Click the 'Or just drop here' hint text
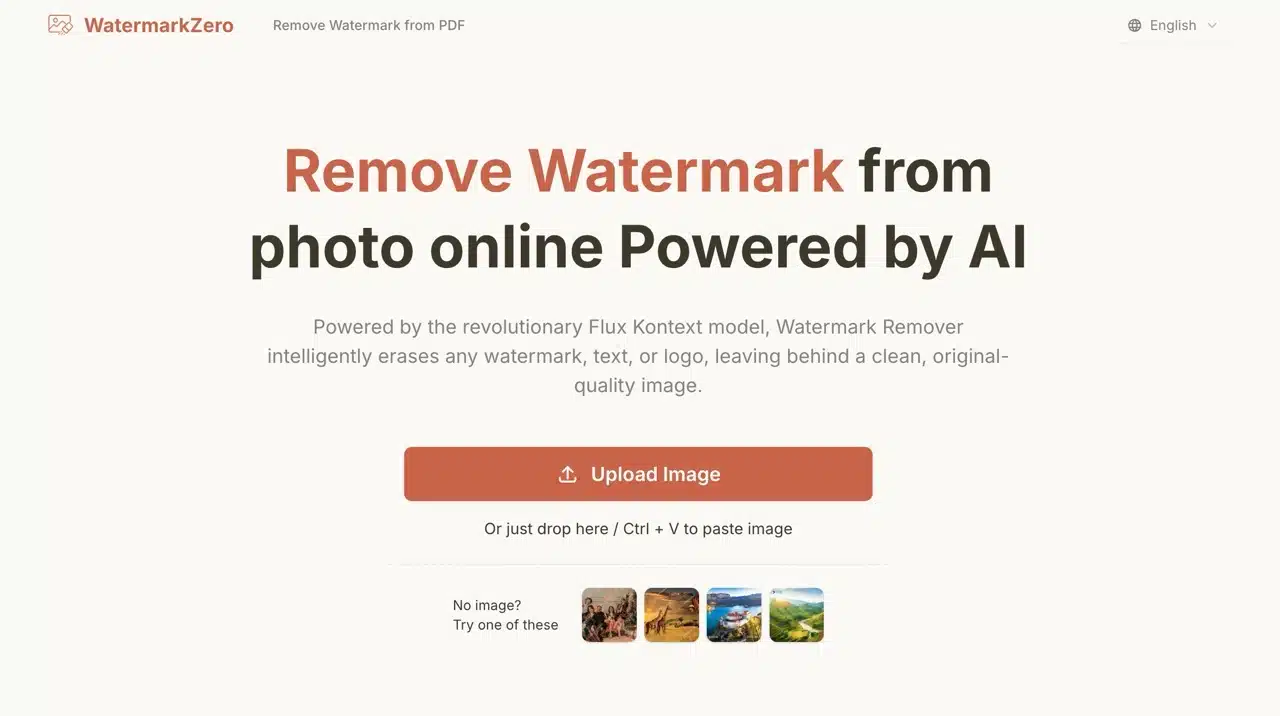 [546, 529]
